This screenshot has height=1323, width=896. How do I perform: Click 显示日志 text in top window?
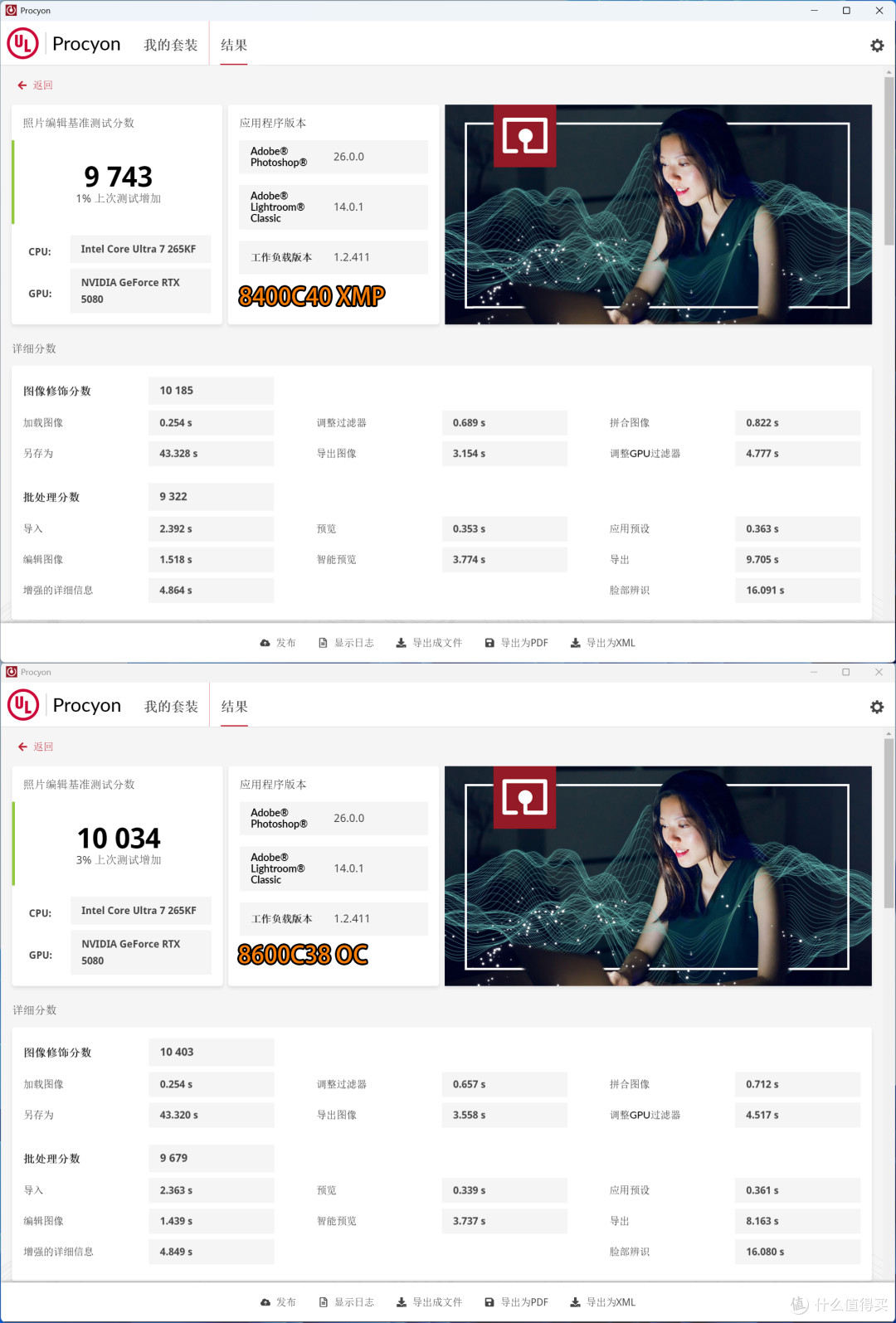354,643
